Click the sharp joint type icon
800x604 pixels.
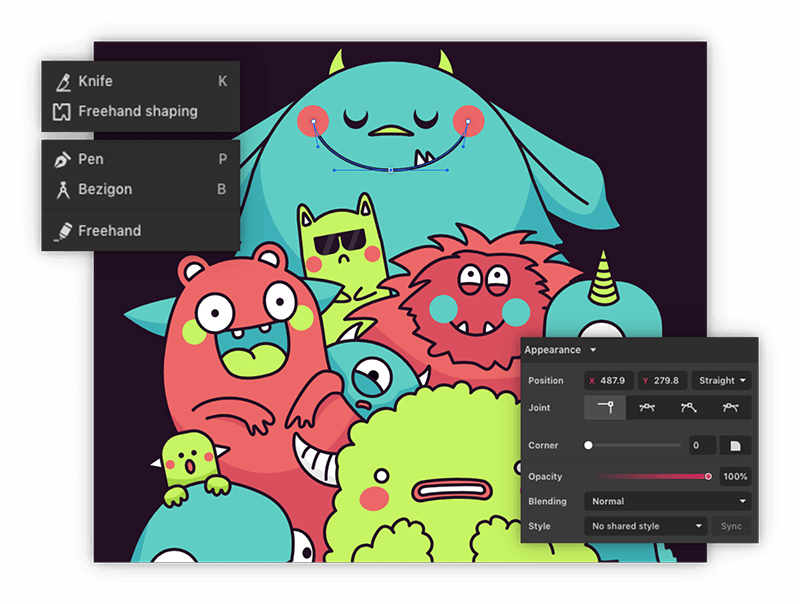[605, 407]
